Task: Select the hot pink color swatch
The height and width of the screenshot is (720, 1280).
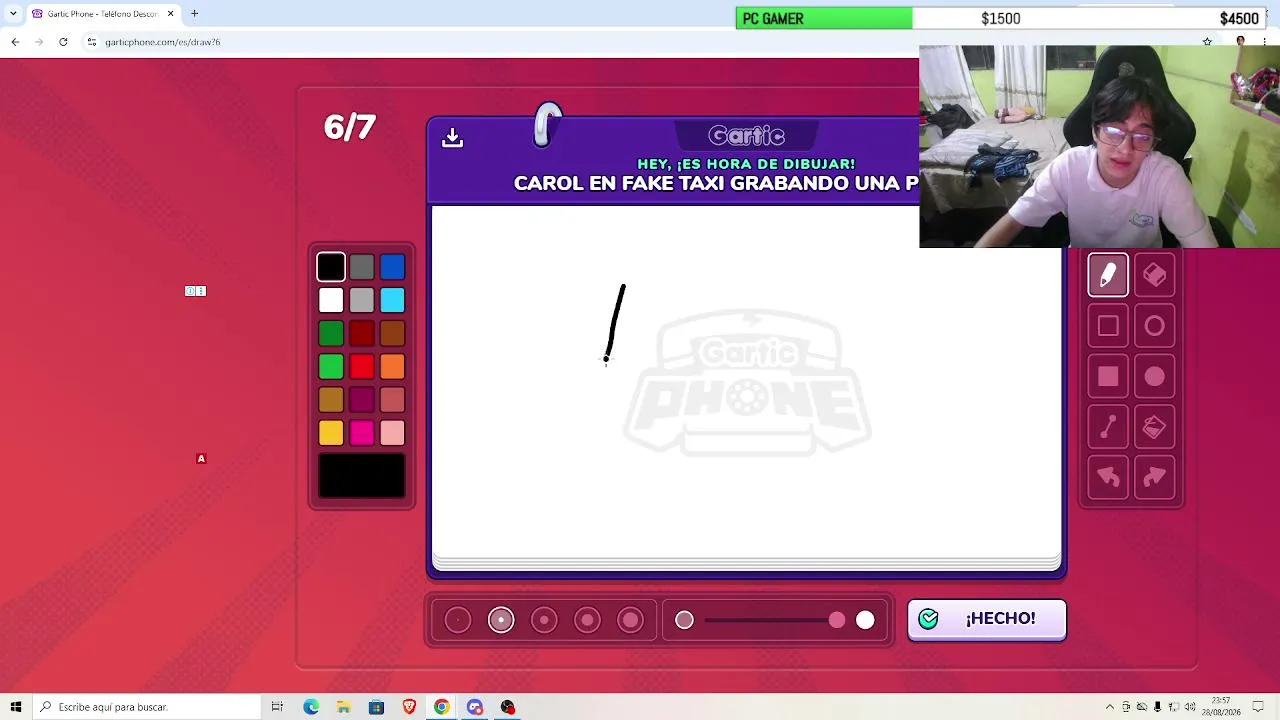Action: (x=362, y=433)
